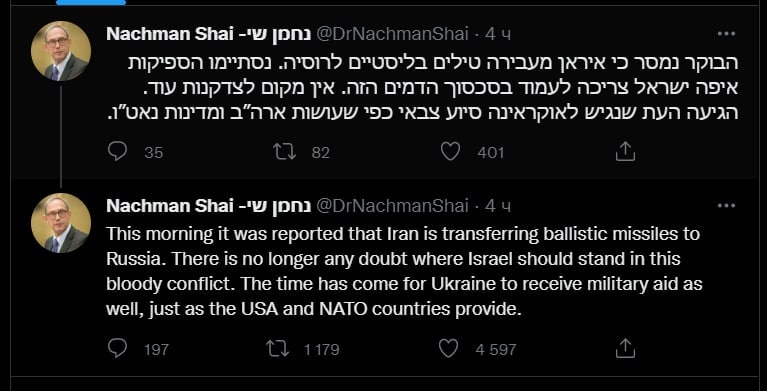Image resolution: width=767 pixels, height=391 pixels.
Task: Retweet the English tweet with 1 179 retweets
Action: (x=277, y=348)
